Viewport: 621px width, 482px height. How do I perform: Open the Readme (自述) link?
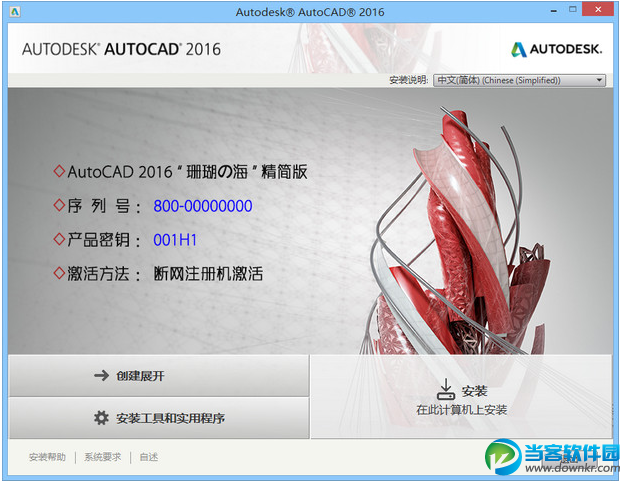(149, 457)
